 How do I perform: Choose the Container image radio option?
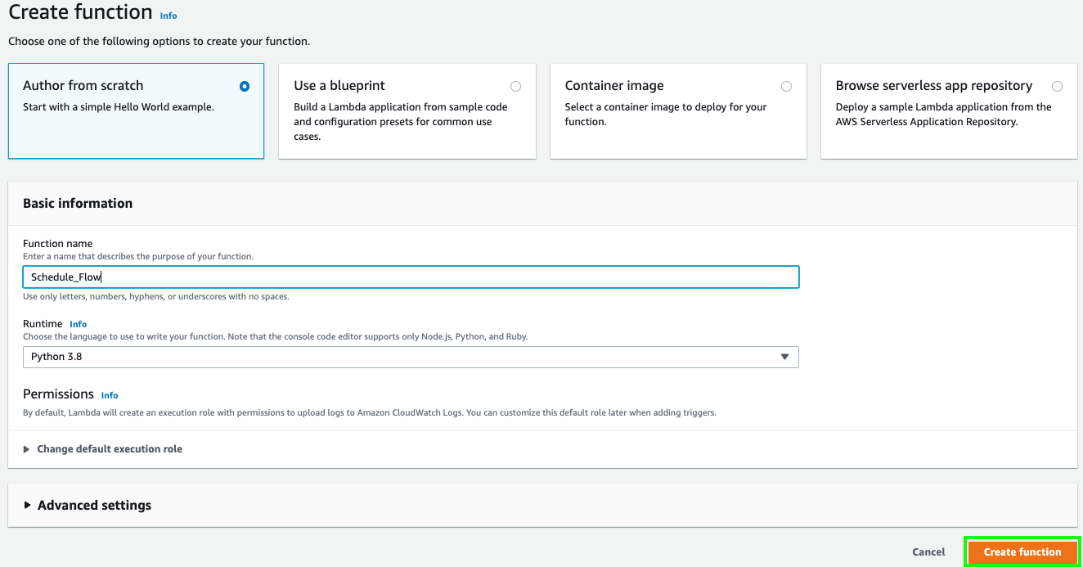786,87
